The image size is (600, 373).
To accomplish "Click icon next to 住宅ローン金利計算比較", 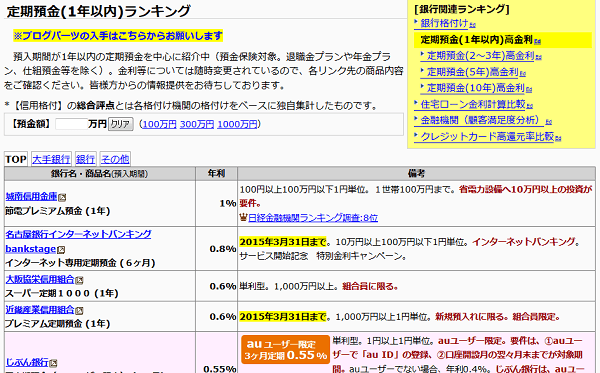I will [x=530, y=106].
